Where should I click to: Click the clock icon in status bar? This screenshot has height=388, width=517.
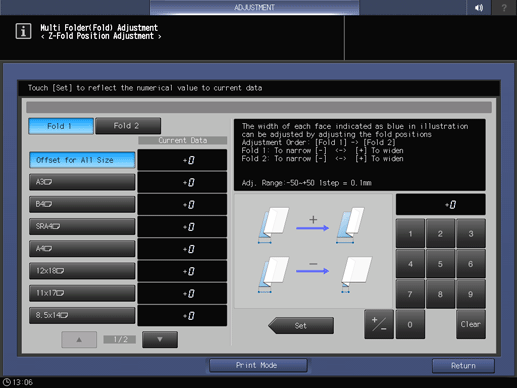pyautogui.click(x=6, y=382)
